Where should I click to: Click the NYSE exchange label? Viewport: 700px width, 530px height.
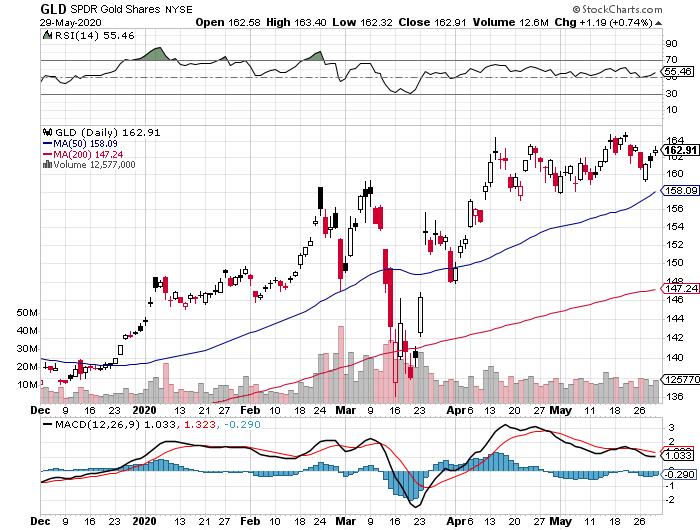click(179, 9)
